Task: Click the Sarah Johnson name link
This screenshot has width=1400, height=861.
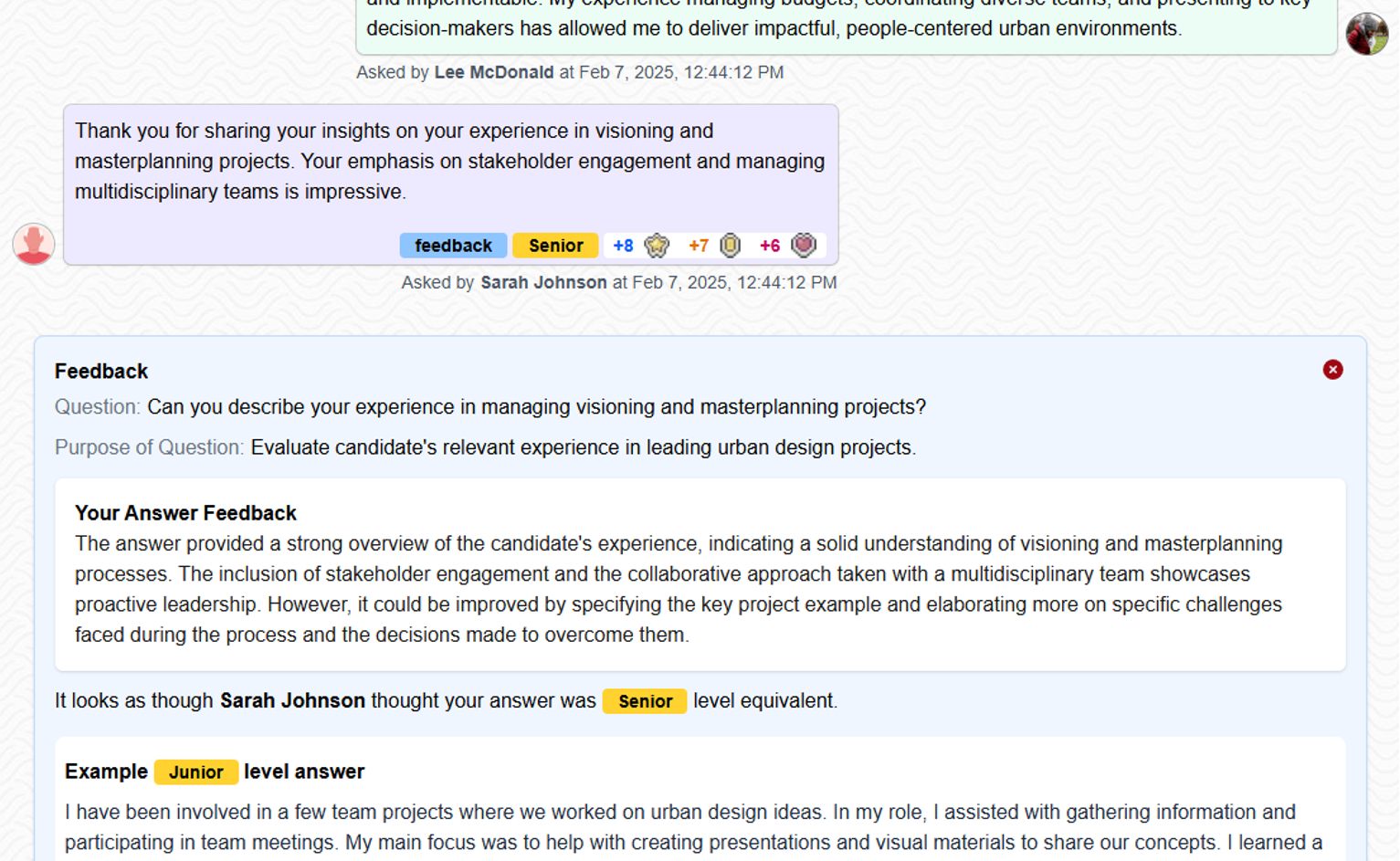Action: [543, 282]
